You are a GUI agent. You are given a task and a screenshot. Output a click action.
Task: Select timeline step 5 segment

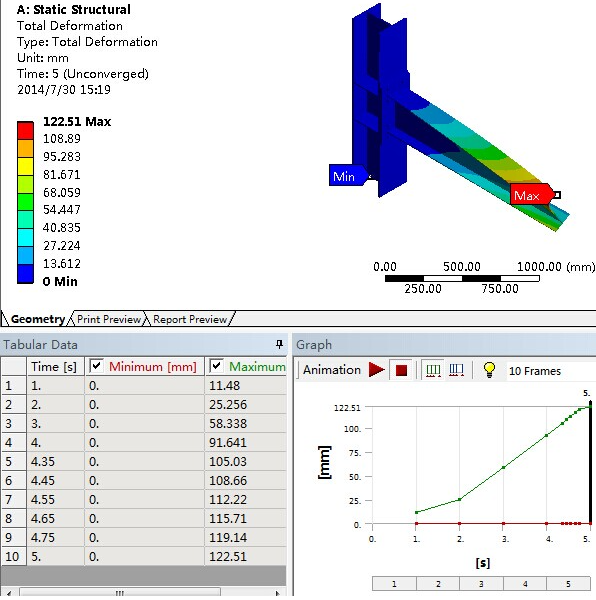[568, 584]
